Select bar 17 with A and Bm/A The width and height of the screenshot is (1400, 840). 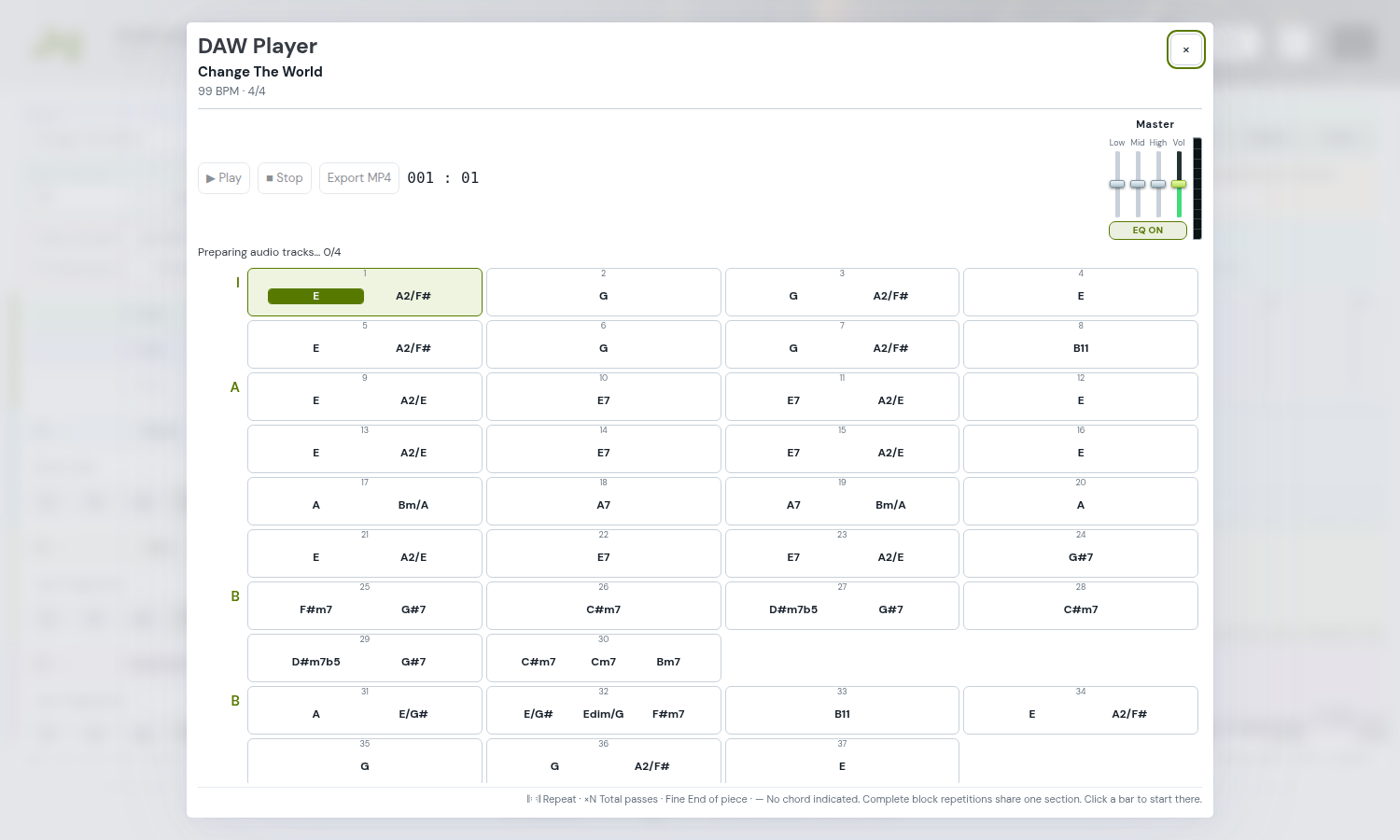365,501
